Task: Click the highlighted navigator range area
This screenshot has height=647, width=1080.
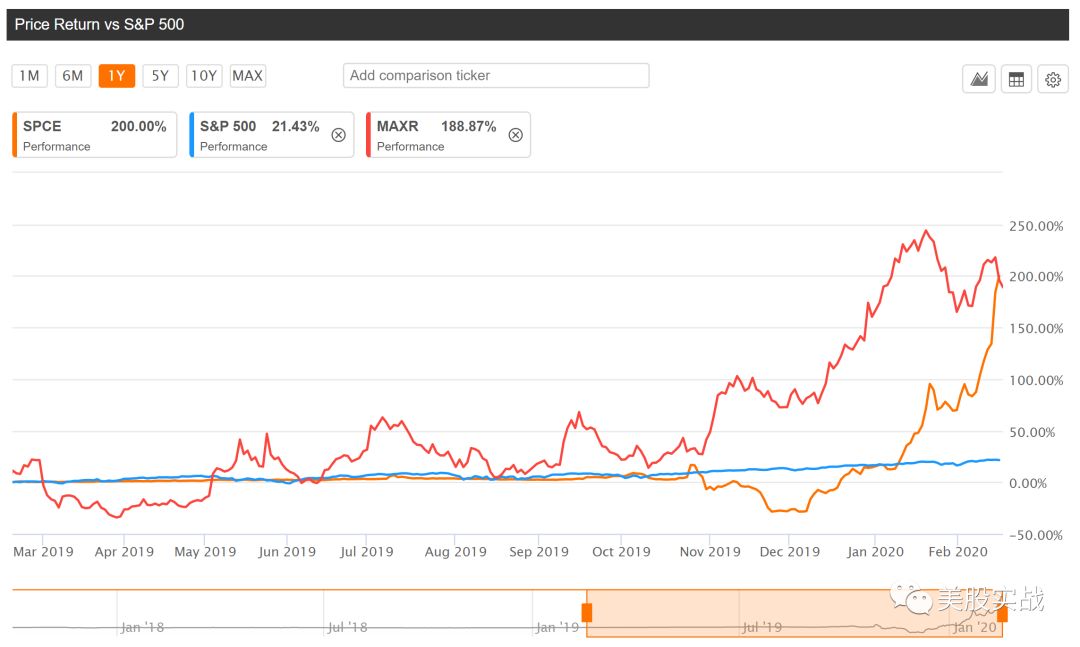Action: point(794,613)
